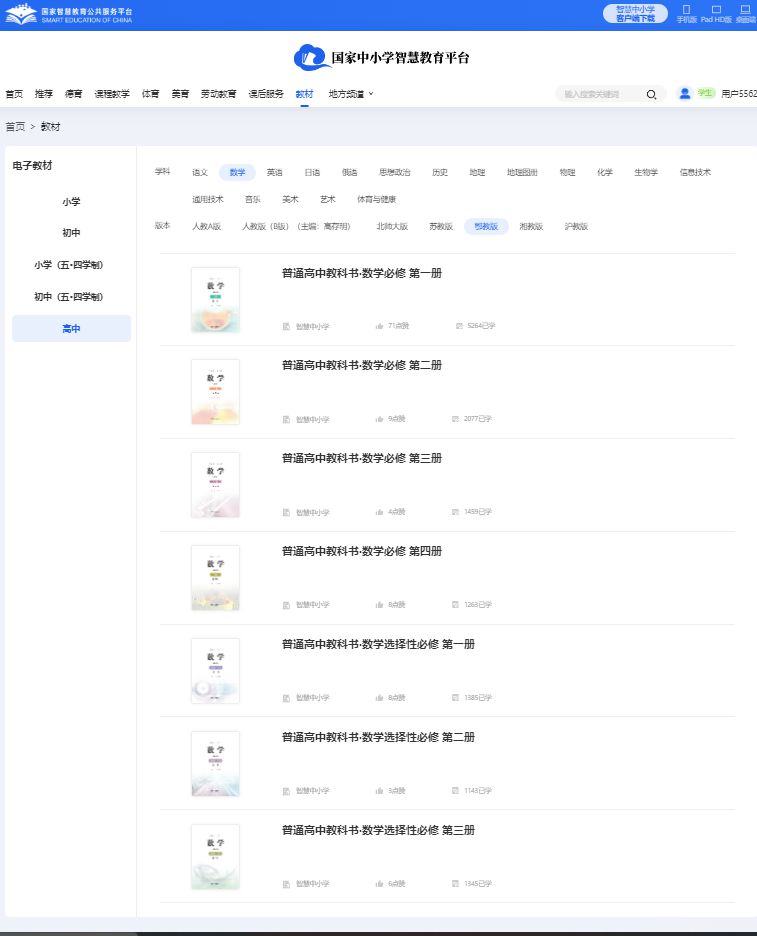
Task: Click the search magnifier icon
Action: [651, 94]
